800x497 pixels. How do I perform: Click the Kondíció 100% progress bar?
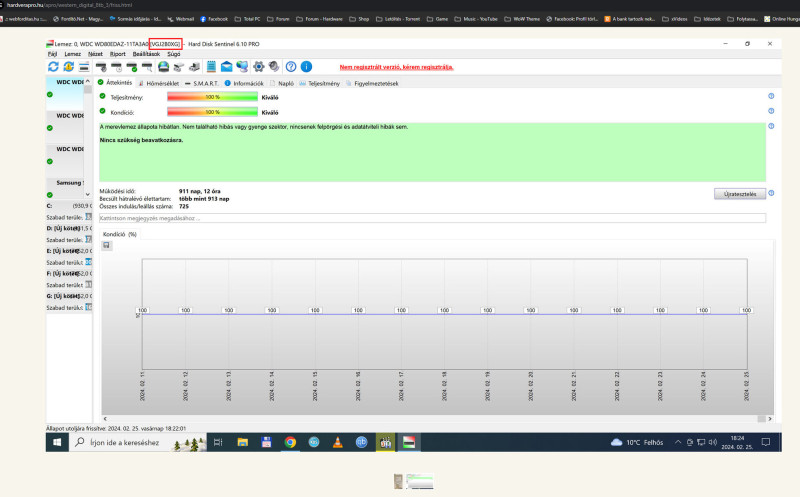212,112
